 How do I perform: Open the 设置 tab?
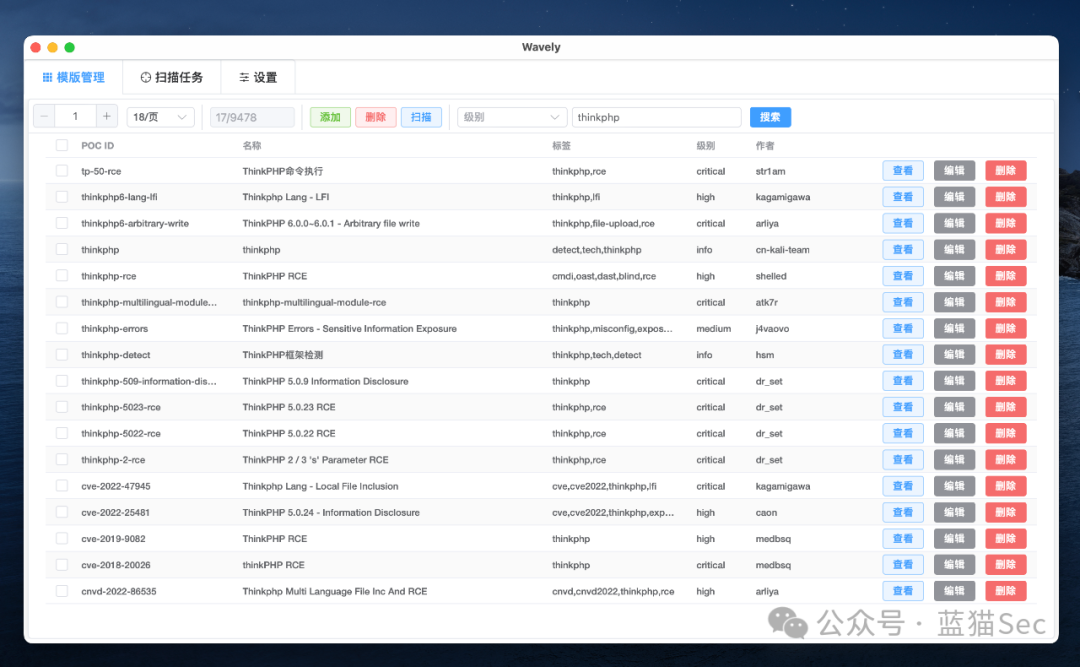point(258,77)
